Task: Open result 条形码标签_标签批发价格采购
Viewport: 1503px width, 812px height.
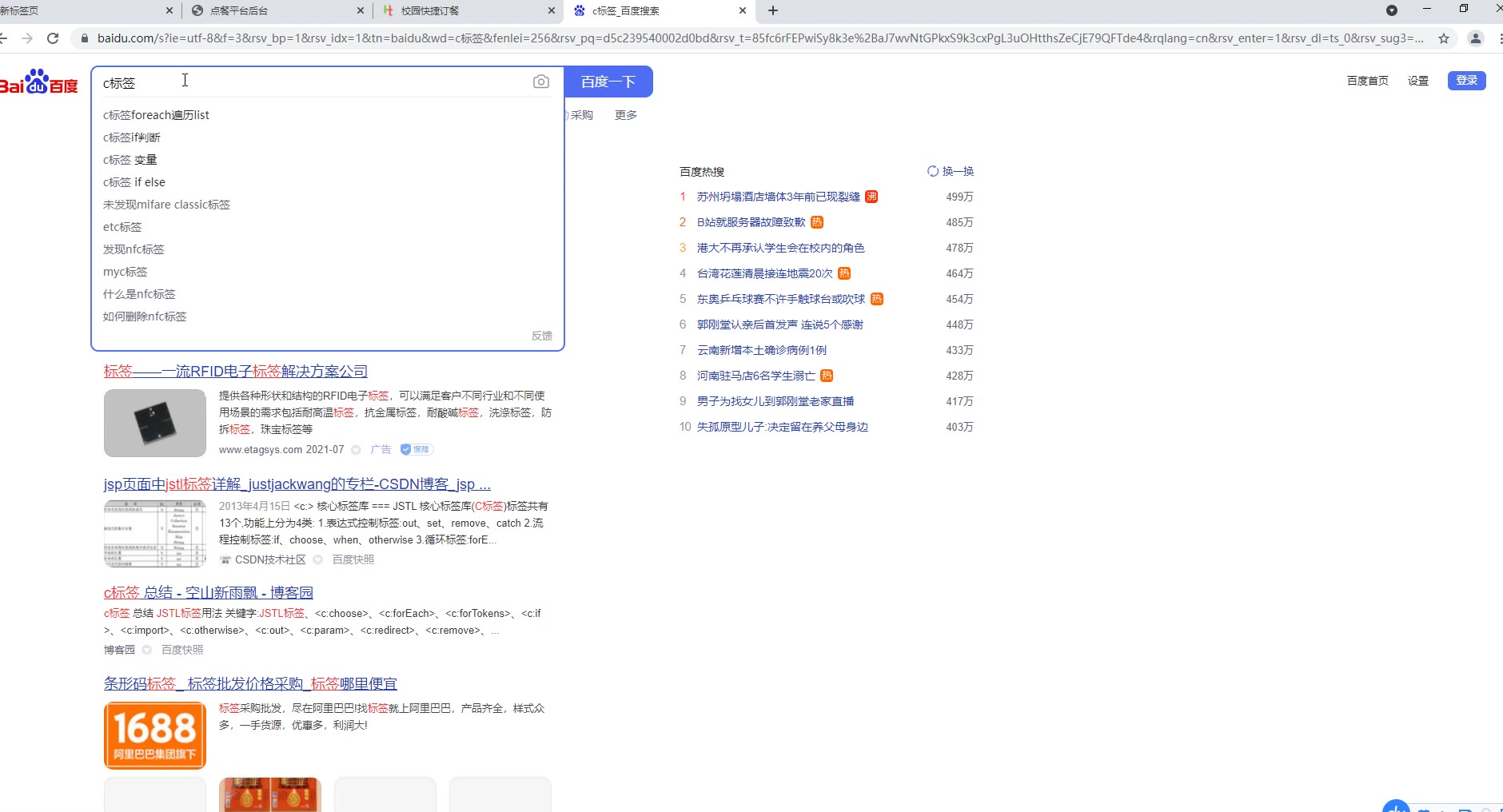Action: (250, 684)
